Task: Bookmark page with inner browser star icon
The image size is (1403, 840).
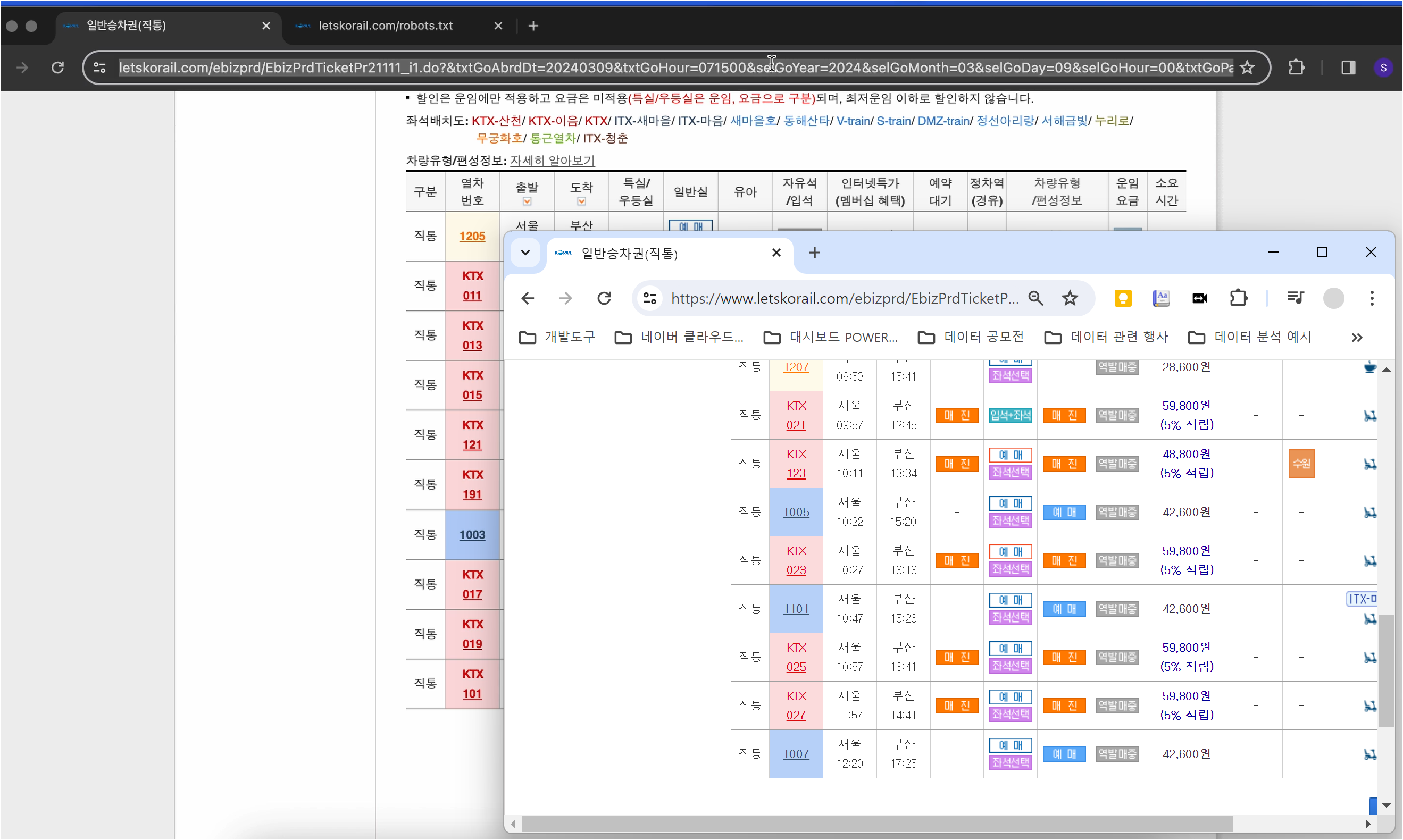Action: coord(1070,298)
